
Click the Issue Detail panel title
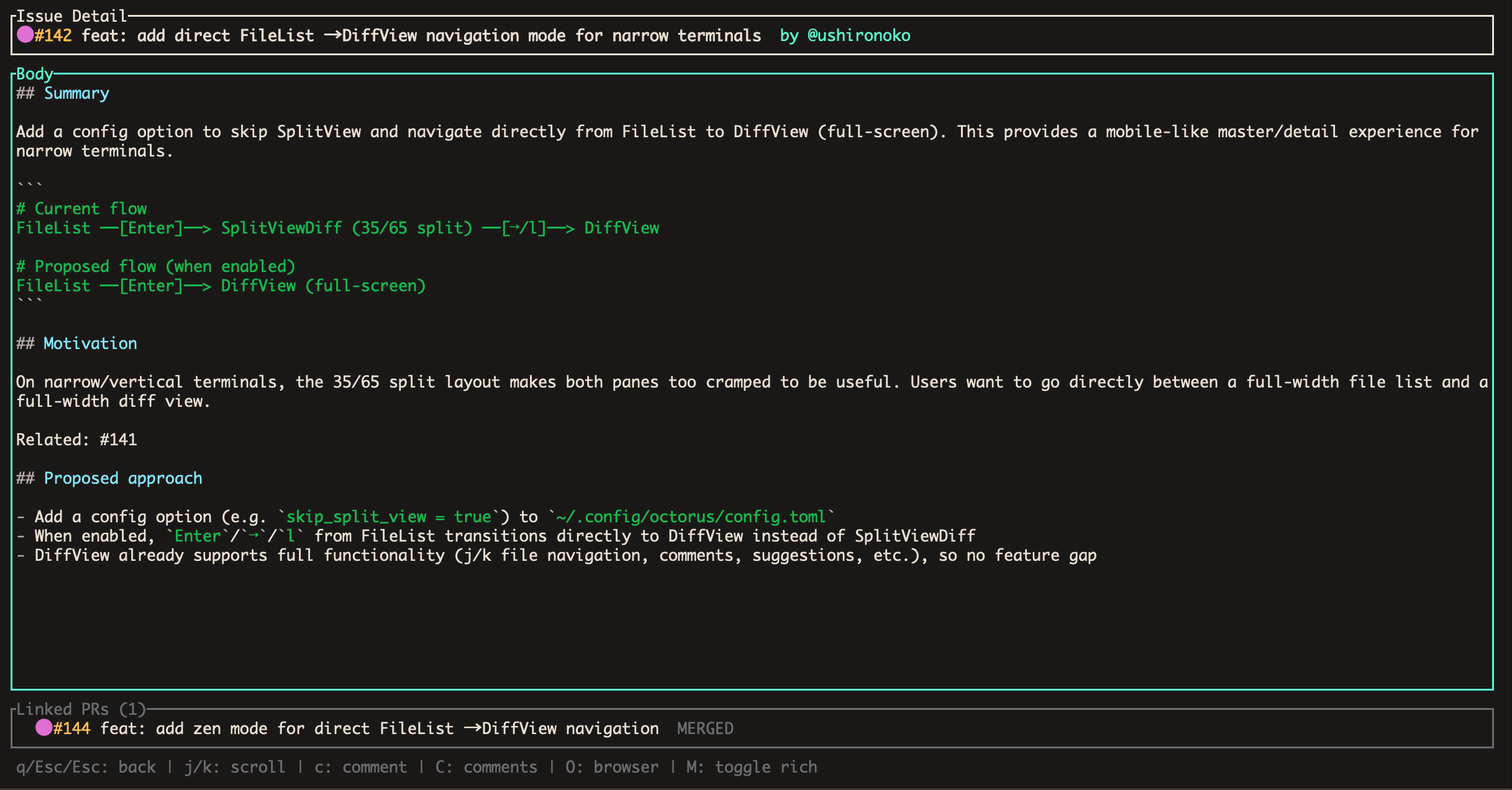[71, 16]
